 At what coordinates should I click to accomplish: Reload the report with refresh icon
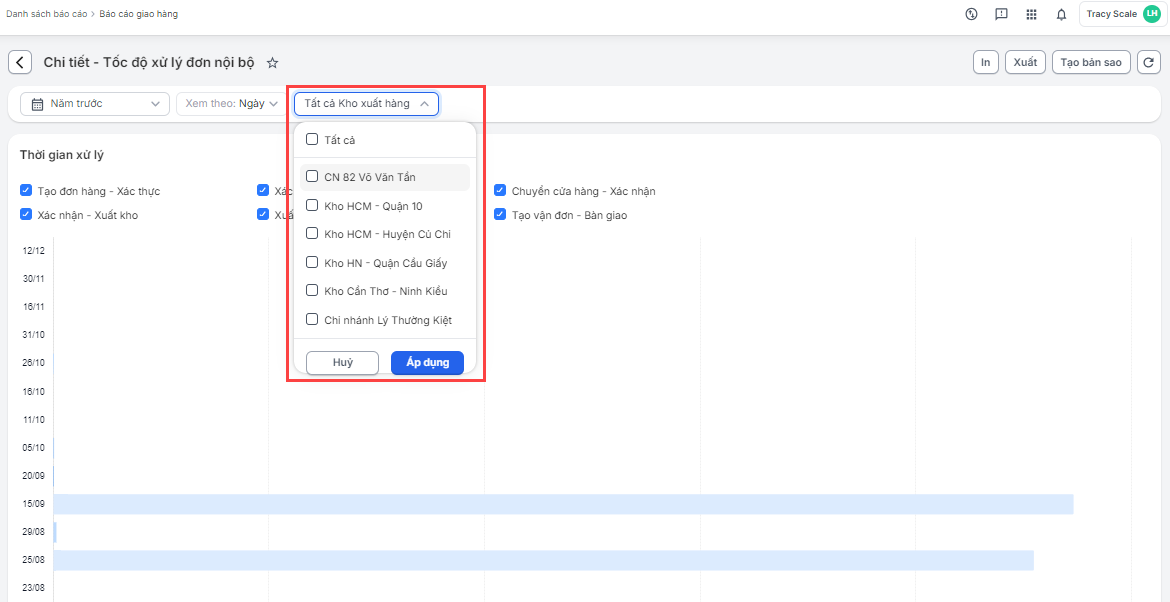[x=1148, y=62]
